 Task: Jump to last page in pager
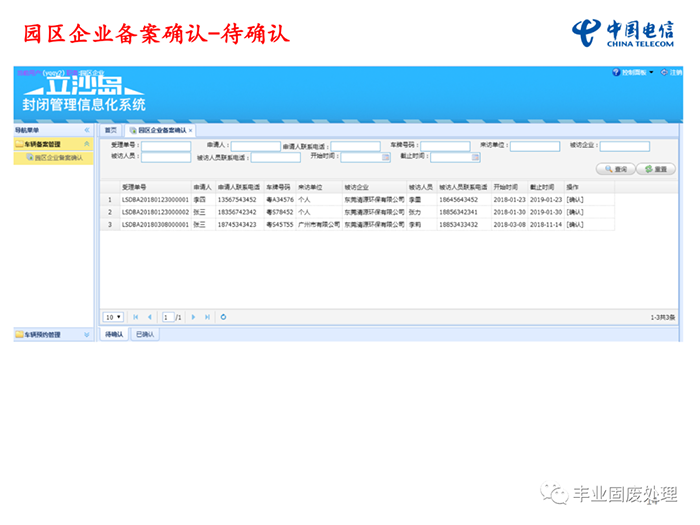click(207, 317)
